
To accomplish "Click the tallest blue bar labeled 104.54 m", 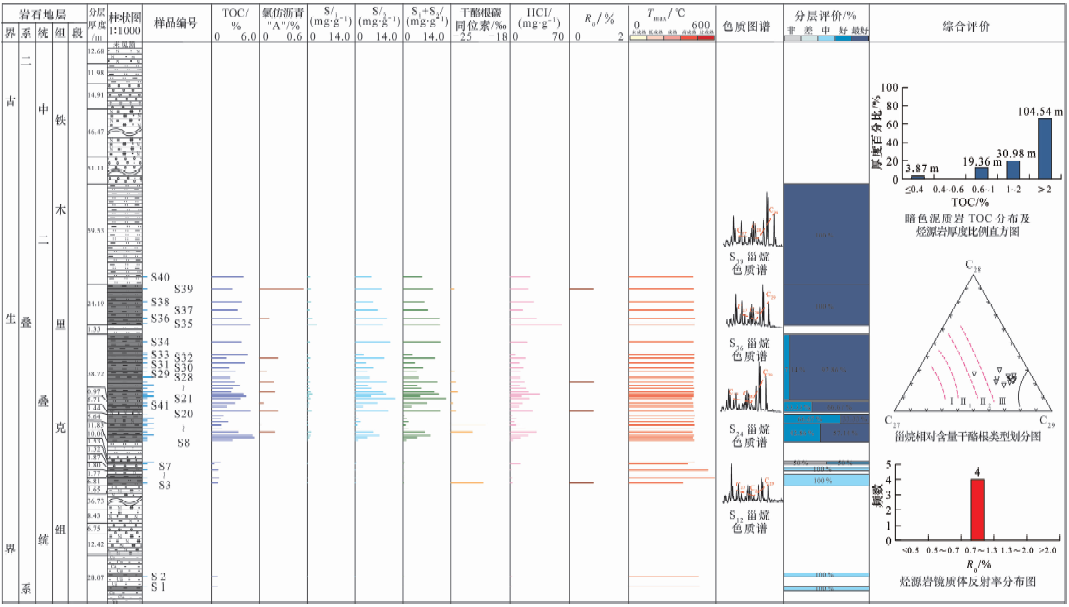I will pos(1044,148).
